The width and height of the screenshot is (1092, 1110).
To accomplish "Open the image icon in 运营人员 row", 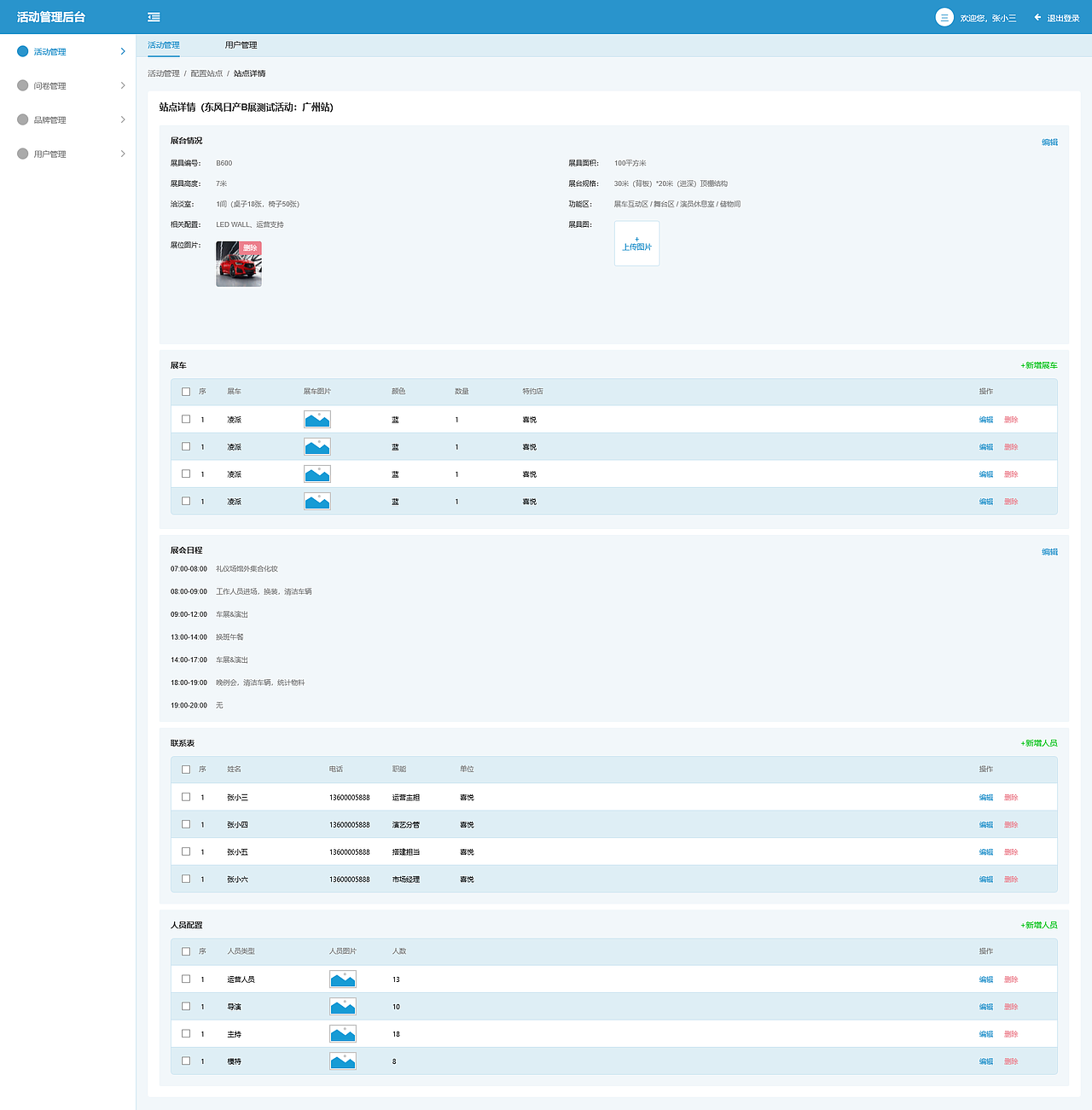I will tap(343, 979).
